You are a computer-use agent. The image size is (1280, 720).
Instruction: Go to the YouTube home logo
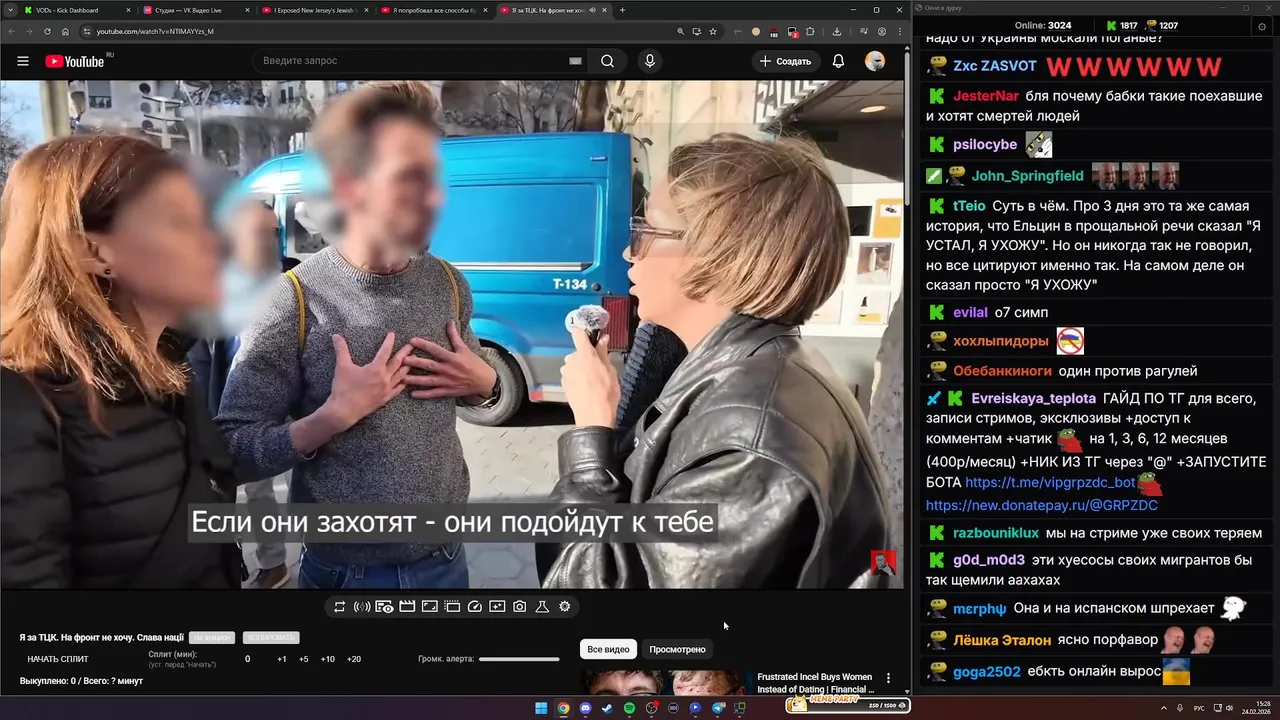click(75, 61)
